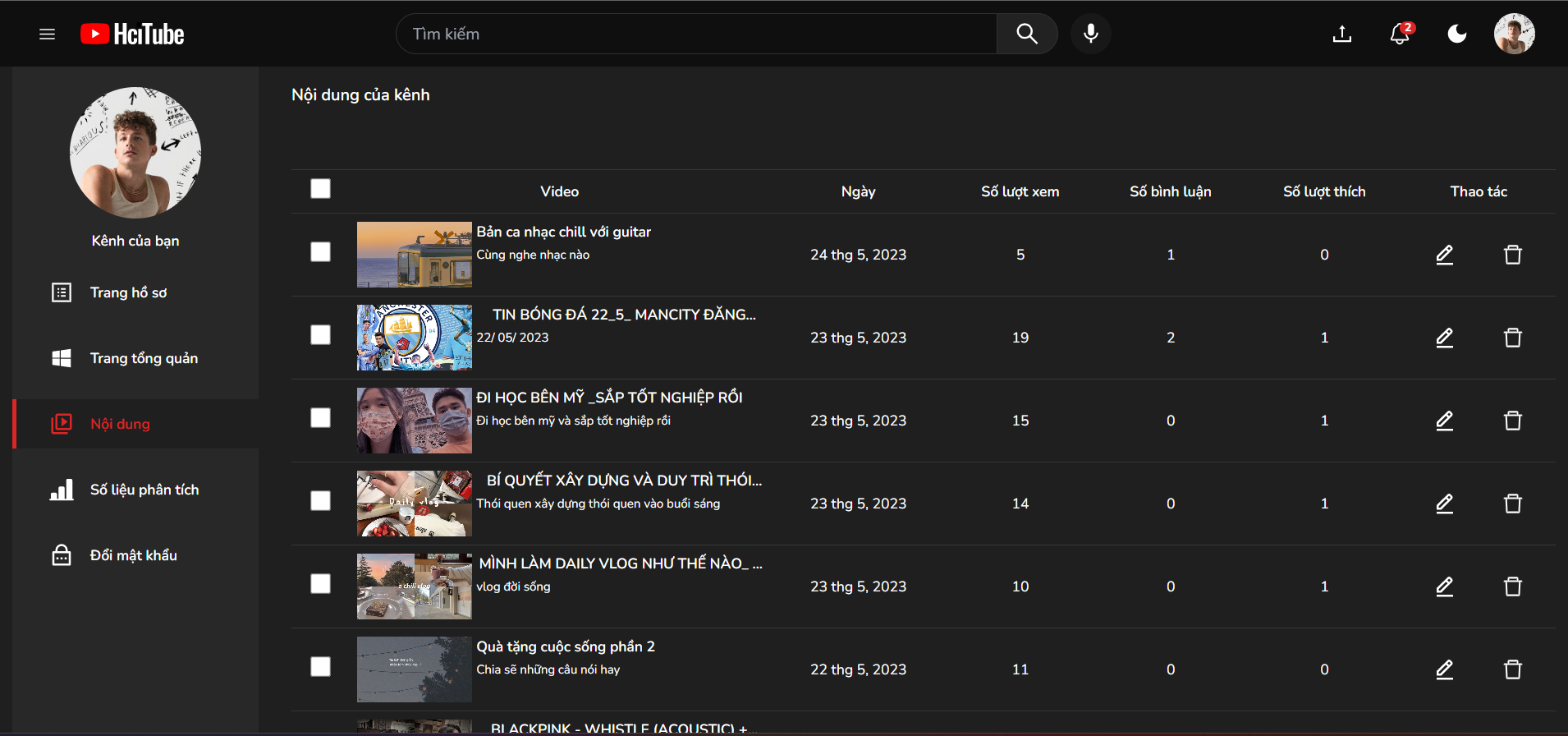Delete BÍ QUYẾT XÂY DỰNG video
The image size is (1568, 736).
[1513, 504]
